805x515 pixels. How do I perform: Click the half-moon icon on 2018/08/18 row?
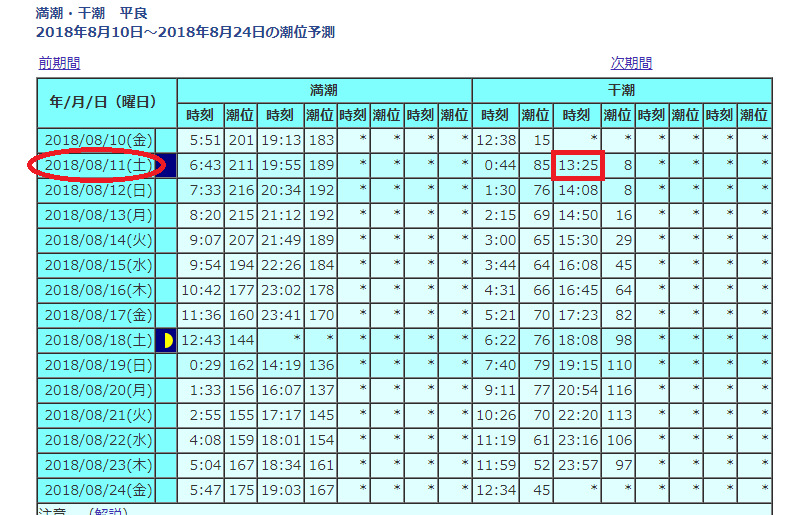tap(166, 340)
